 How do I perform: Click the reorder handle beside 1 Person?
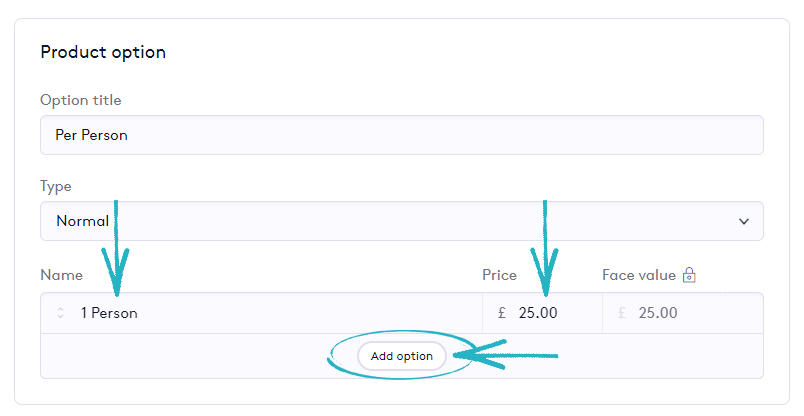[x=60, y=313]
